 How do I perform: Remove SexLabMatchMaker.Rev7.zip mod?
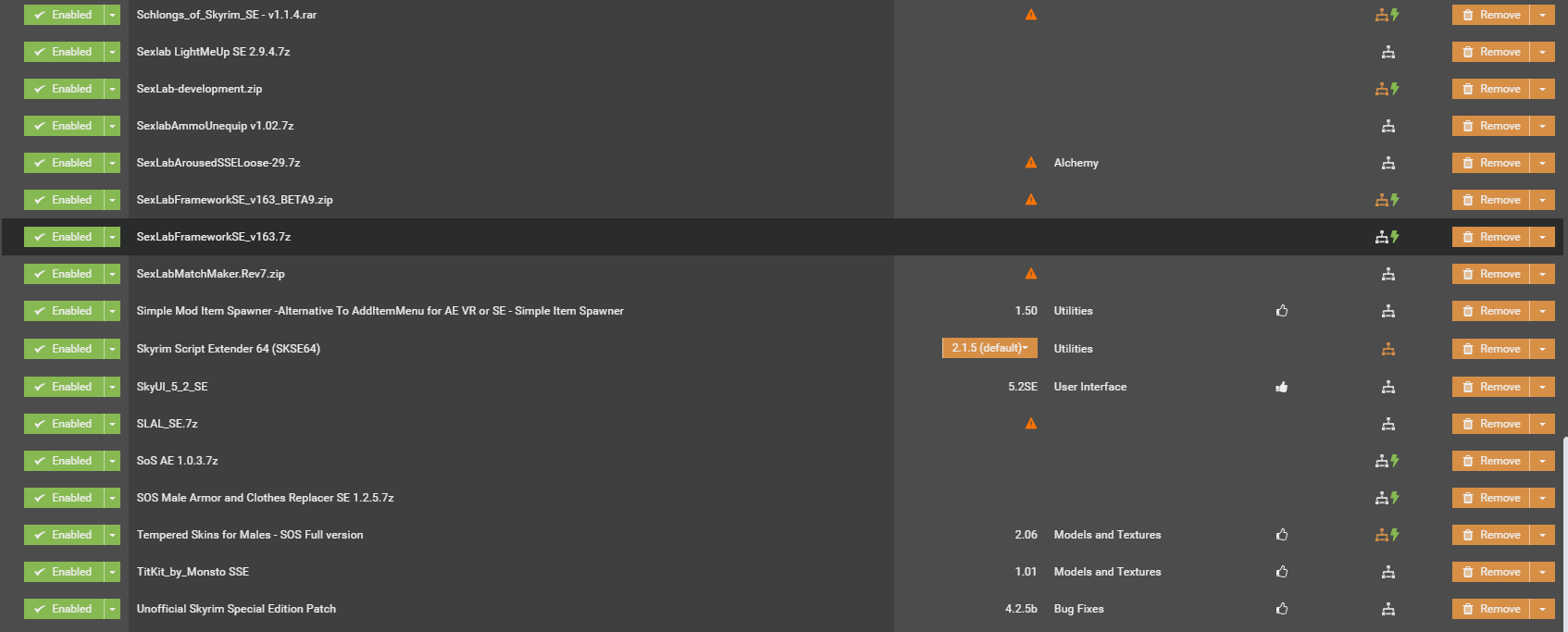(x=1490, y=274)
